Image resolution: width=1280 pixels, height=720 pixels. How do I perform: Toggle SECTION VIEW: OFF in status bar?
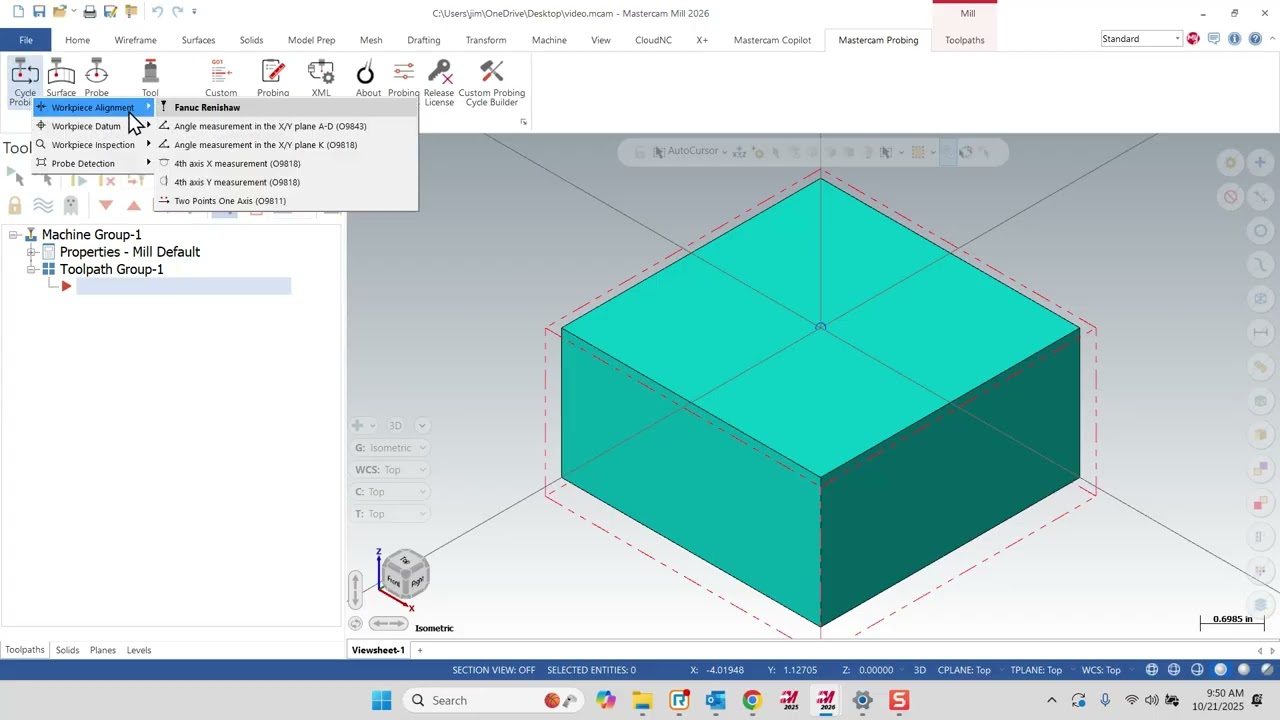493,670
